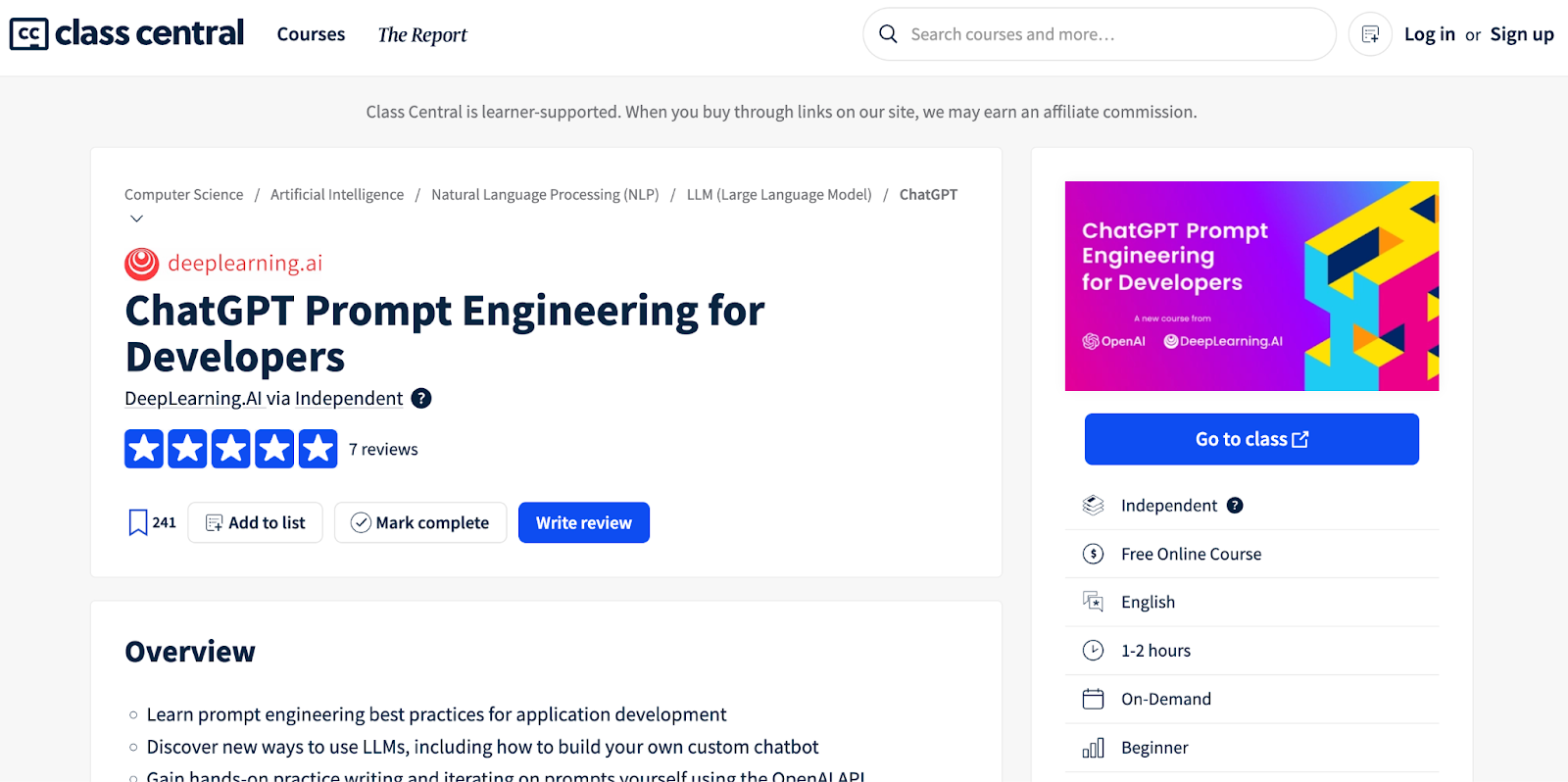Screen dimensions: 1568x782
Task: Click the search magnifier icon
Action: (x=888, y=34)
